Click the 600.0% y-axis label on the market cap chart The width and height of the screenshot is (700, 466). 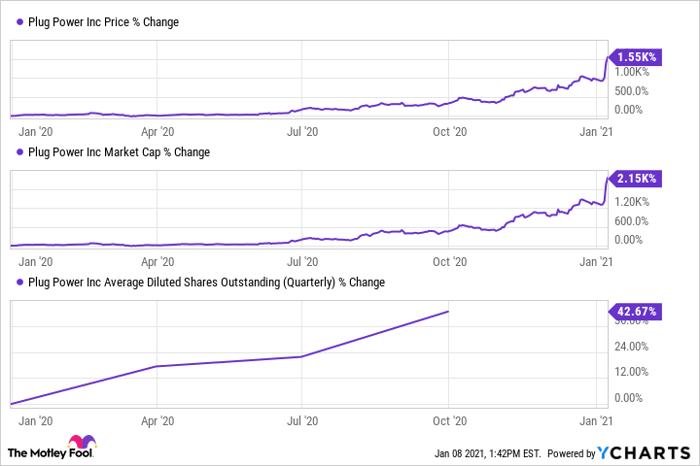point(630,220)
